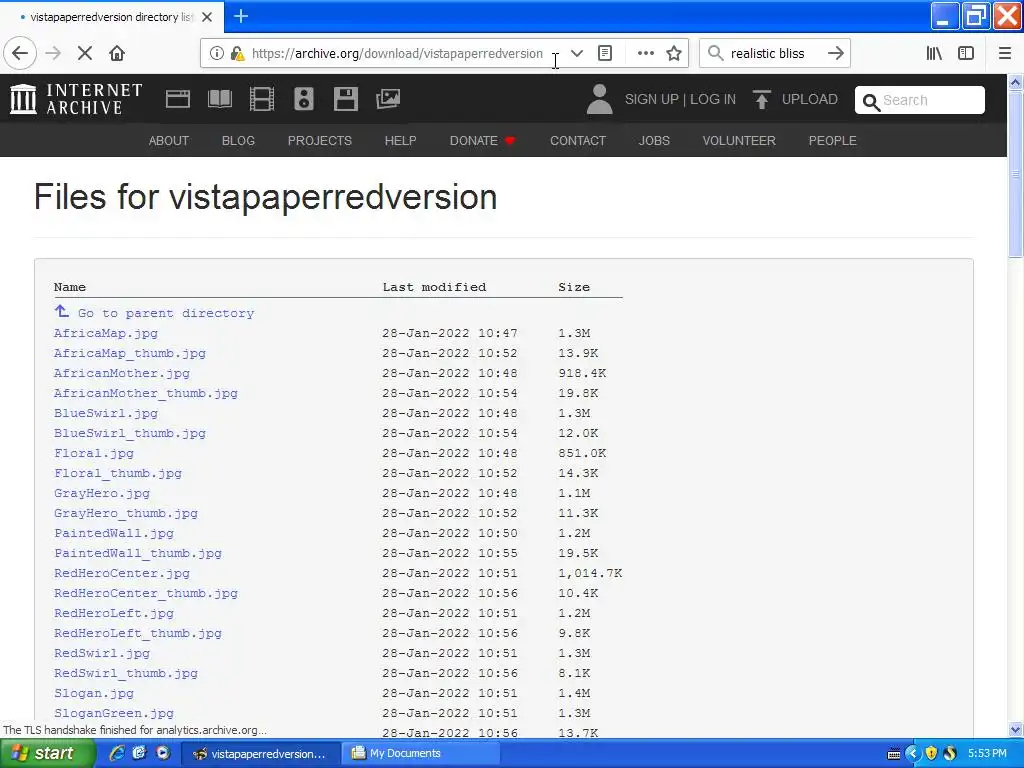1024x768 pixels.
Task: Open the Audio (speaker) icon
Action: point(304,99)
